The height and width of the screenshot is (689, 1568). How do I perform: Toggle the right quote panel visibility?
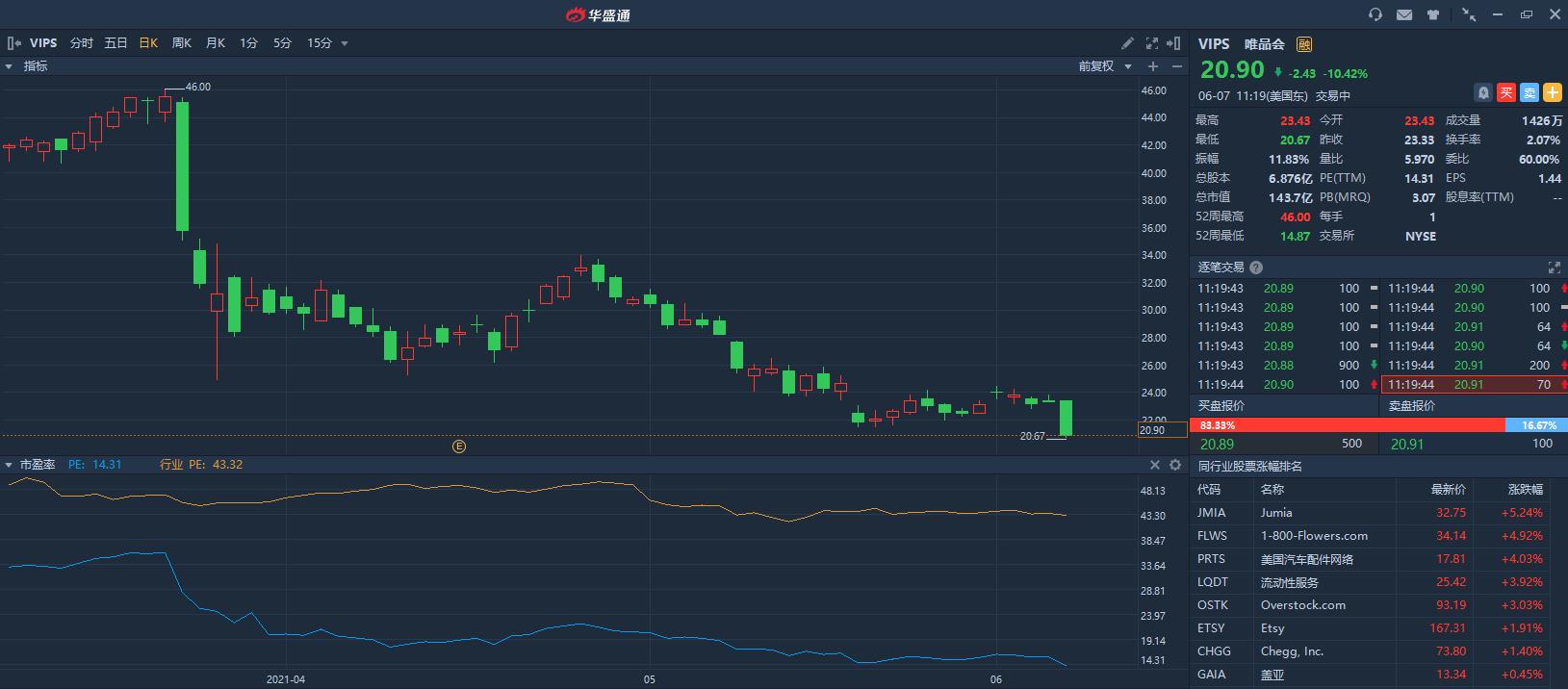point(1173,43)
